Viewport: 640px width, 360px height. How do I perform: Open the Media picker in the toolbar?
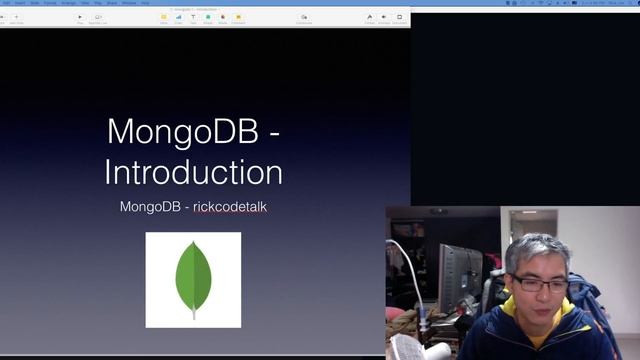(x=222, y=18)
